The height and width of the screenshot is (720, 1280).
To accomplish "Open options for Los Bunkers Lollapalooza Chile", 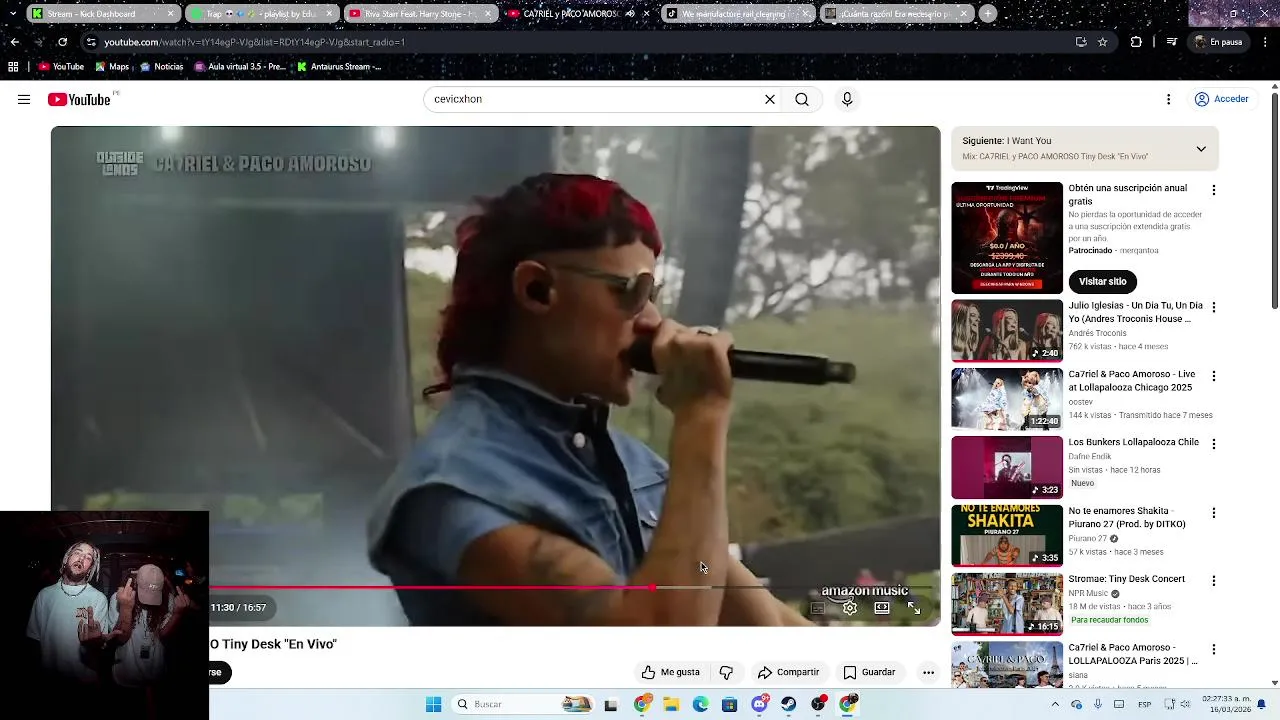I will [1214, 444].
